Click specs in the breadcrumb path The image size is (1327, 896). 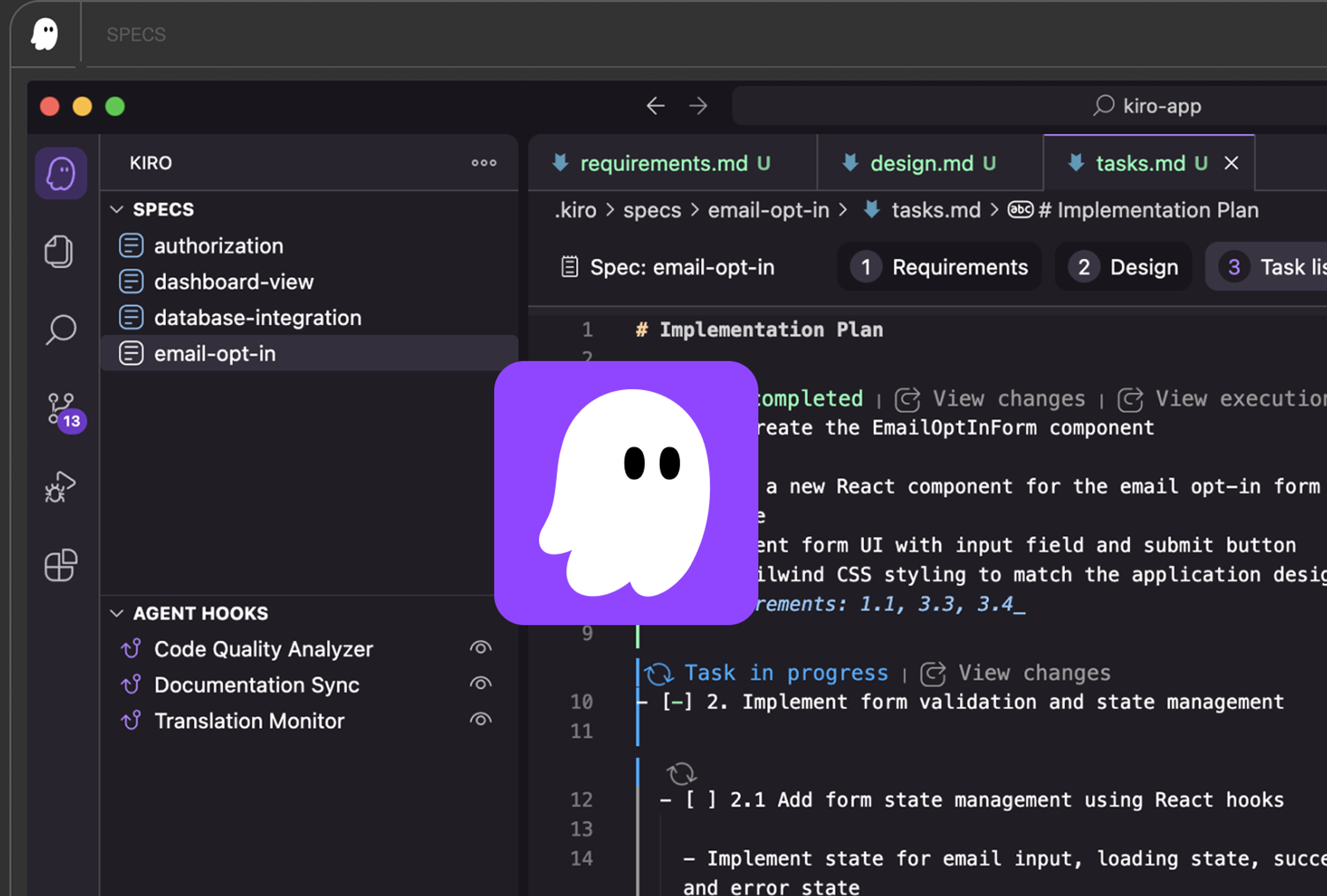tap(652, 210)
